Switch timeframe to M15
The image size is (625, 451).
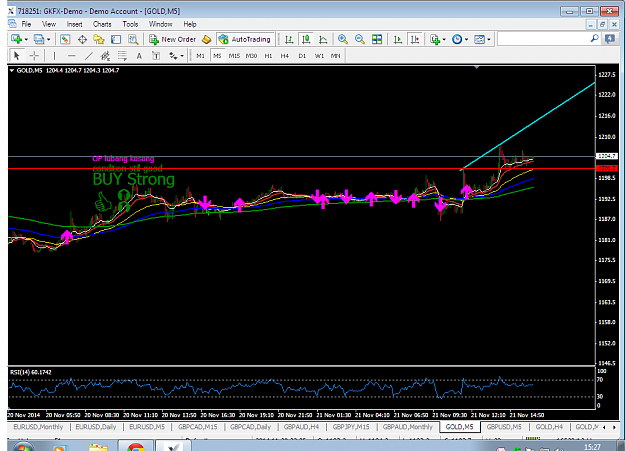click(234, 56)
